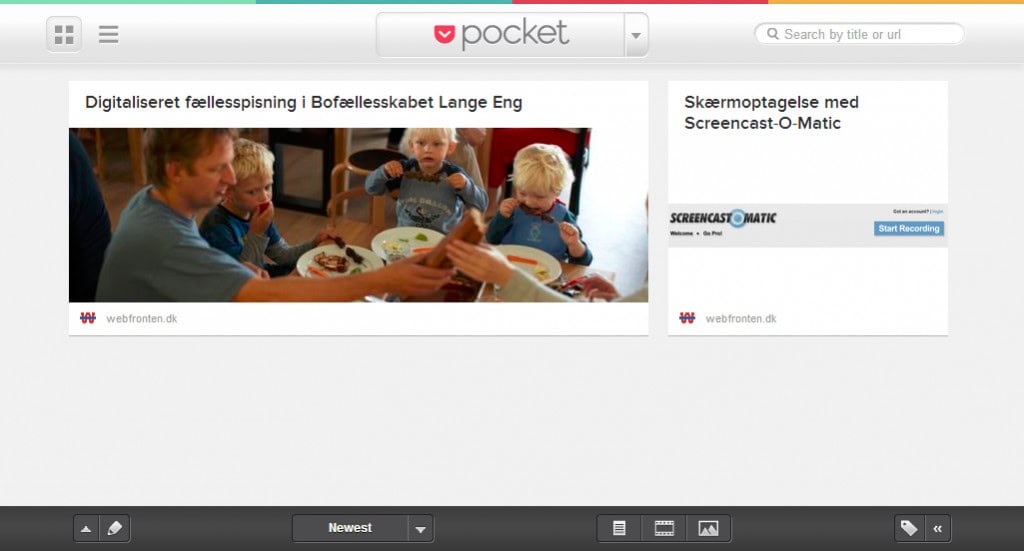Image resolution: width=1024 pixels, height=551 pixels.
Task: Open the family dinner article thumbnail
Action: pos(359,215)
